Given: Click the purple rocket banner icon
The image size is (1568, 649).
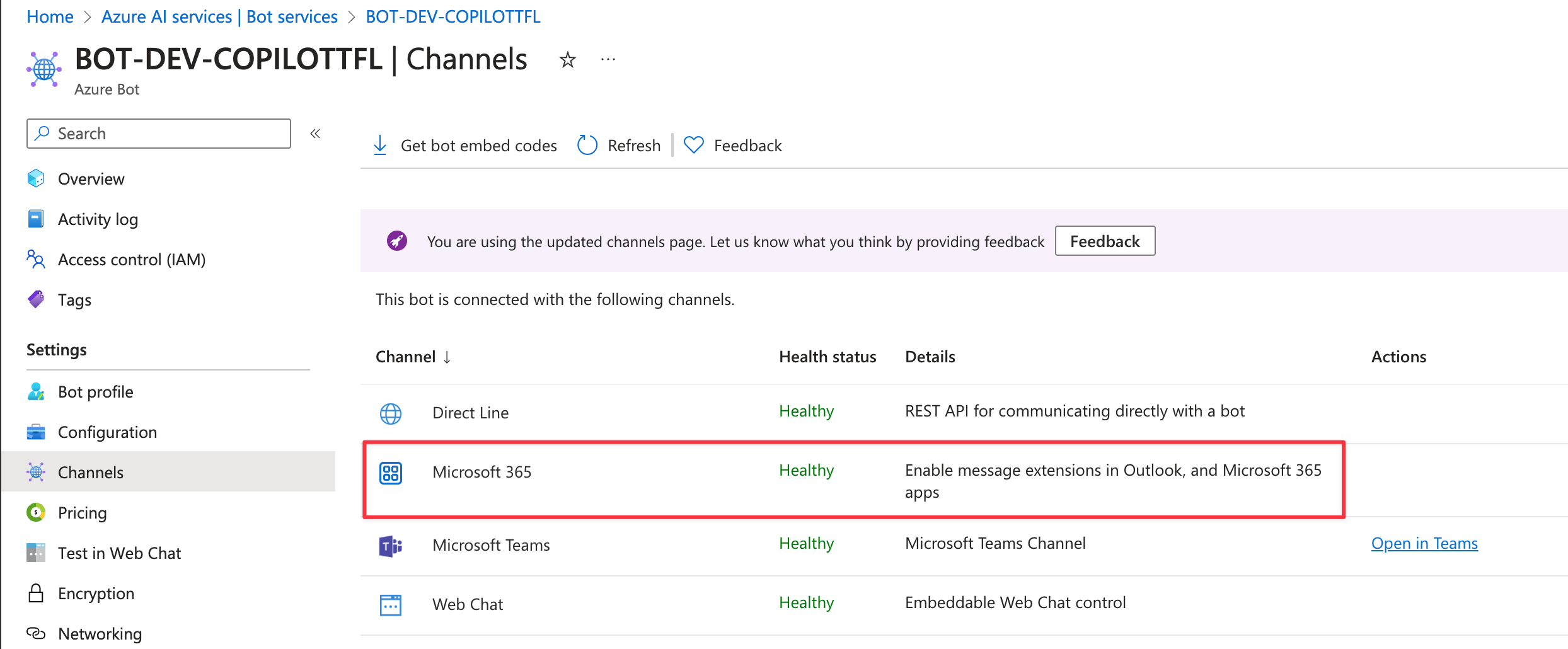Looking at the screenshot, I should [397, 241].
